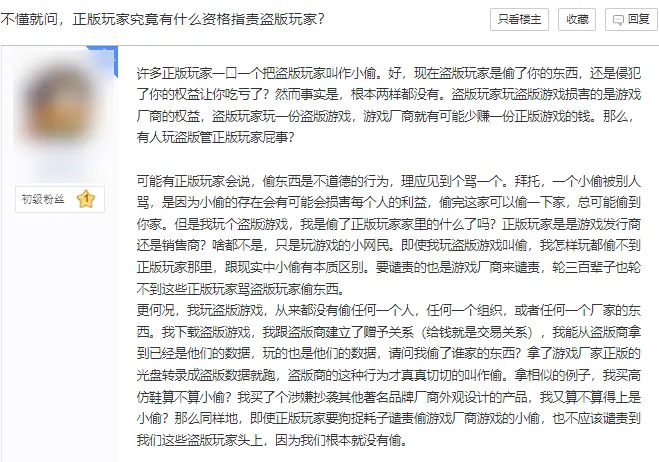Click the last line 我们这些盗版玩家头上
This screenshot has height=462, width=659.
(272, 440)
